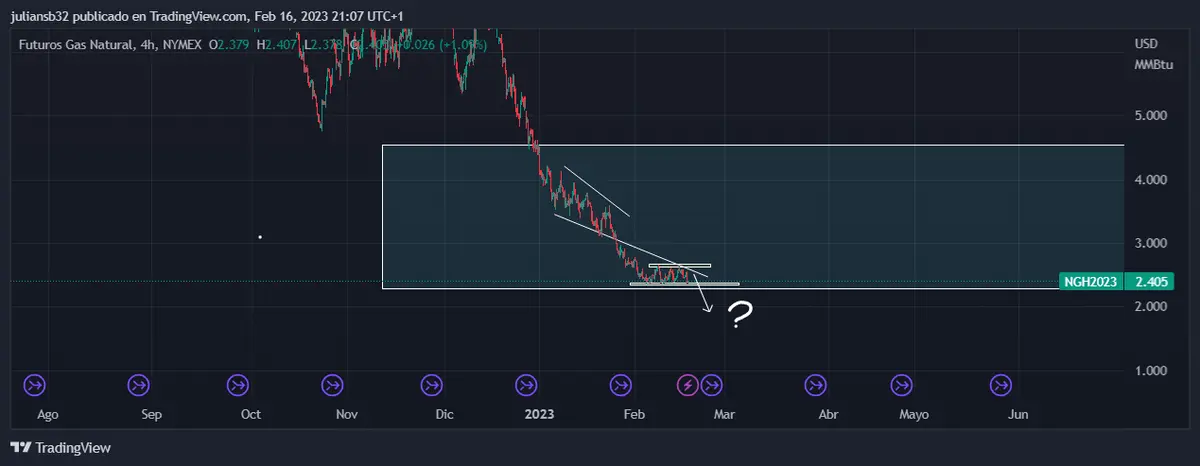Open the rollover event icon above Mayo
The width and height of the screenshot is (1200, 466).
(902, 384)
